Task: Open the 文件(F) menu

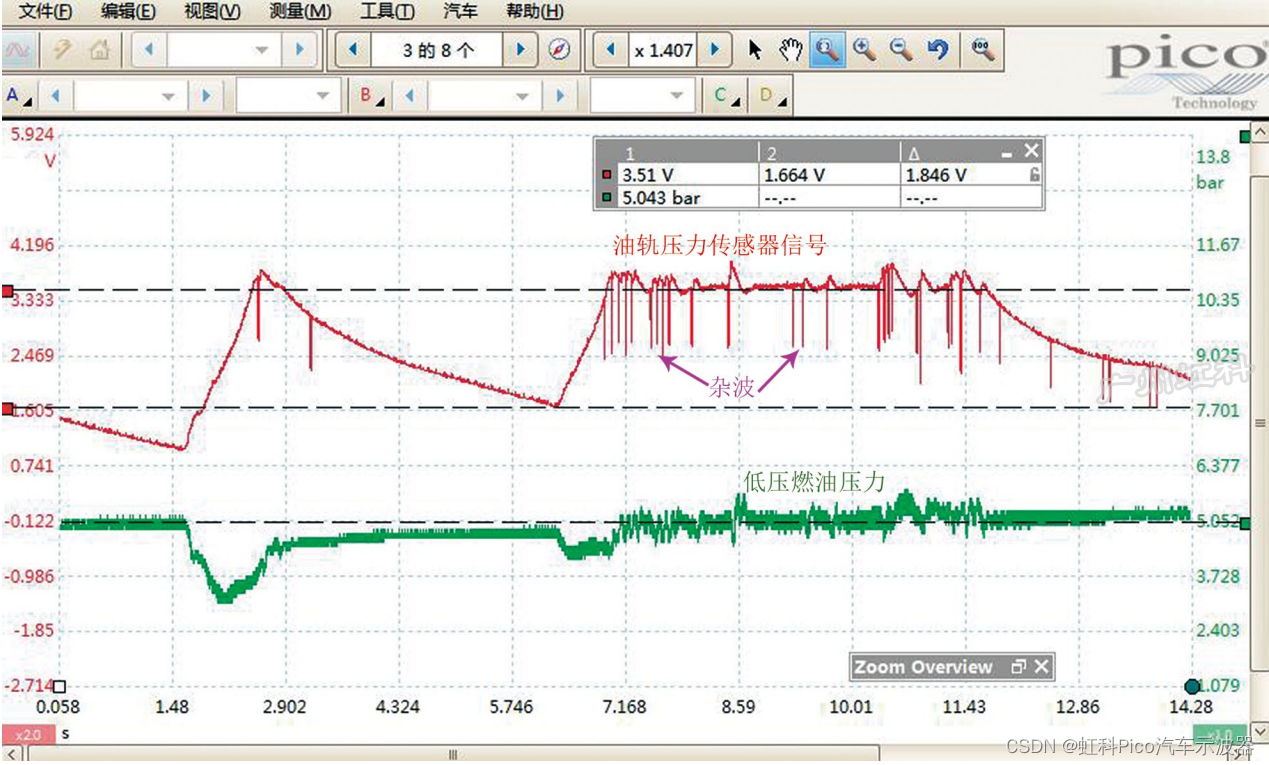Action: click(x=46, y=12)
